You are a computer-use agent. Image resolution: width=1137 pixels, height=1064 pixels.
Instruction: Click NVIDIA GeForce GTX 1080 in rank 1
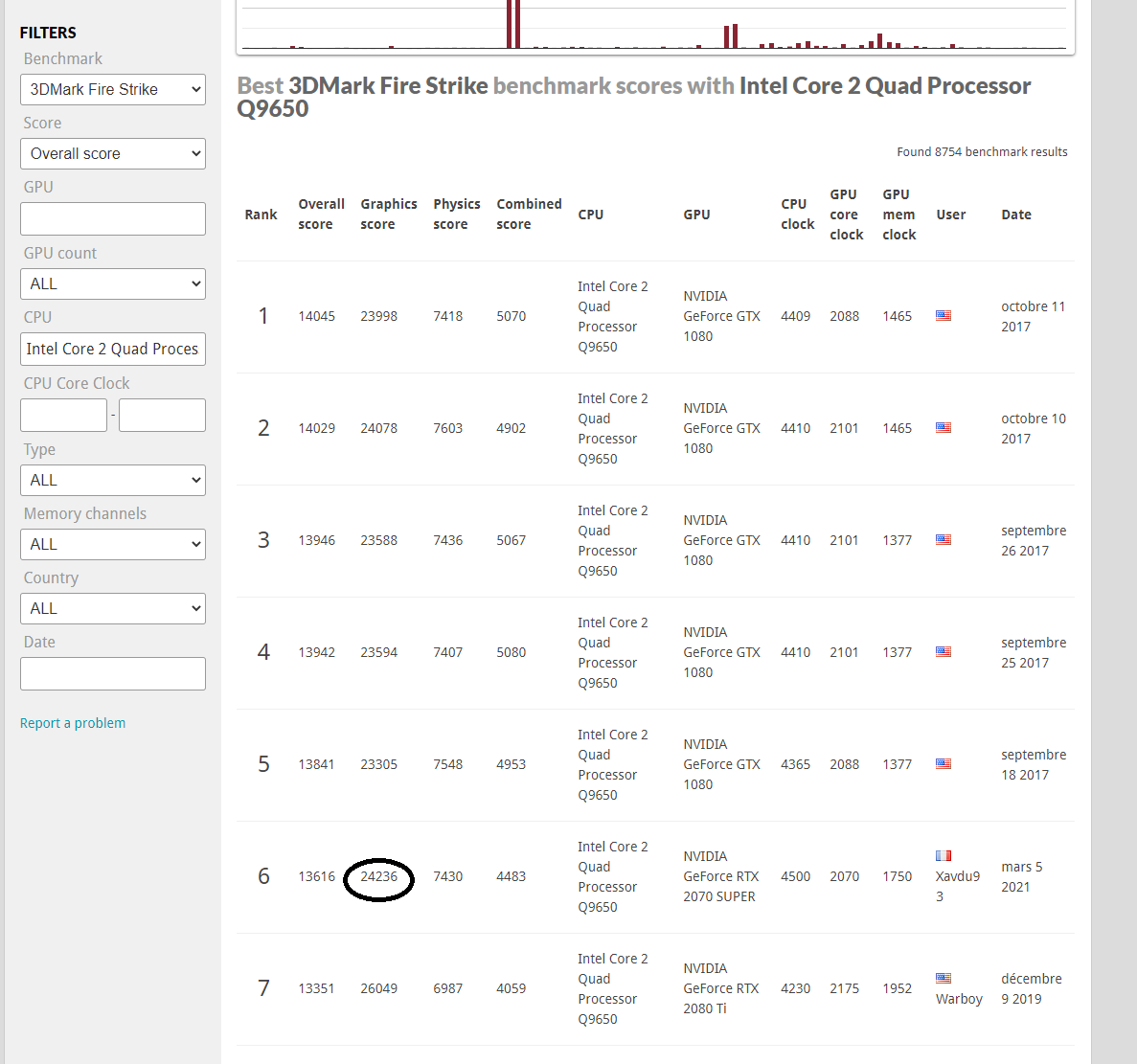pos(721,316)
